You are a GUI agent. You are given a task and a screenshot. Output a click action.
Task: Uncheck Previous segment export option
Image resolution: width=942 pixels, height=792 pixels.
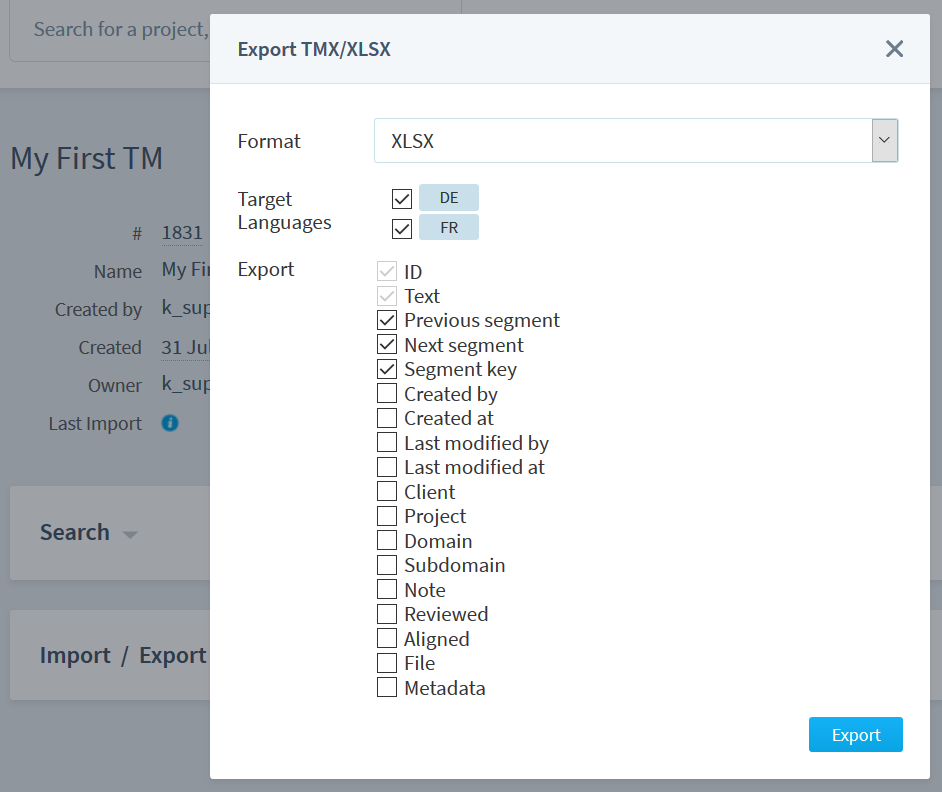[x=387, y=320]
